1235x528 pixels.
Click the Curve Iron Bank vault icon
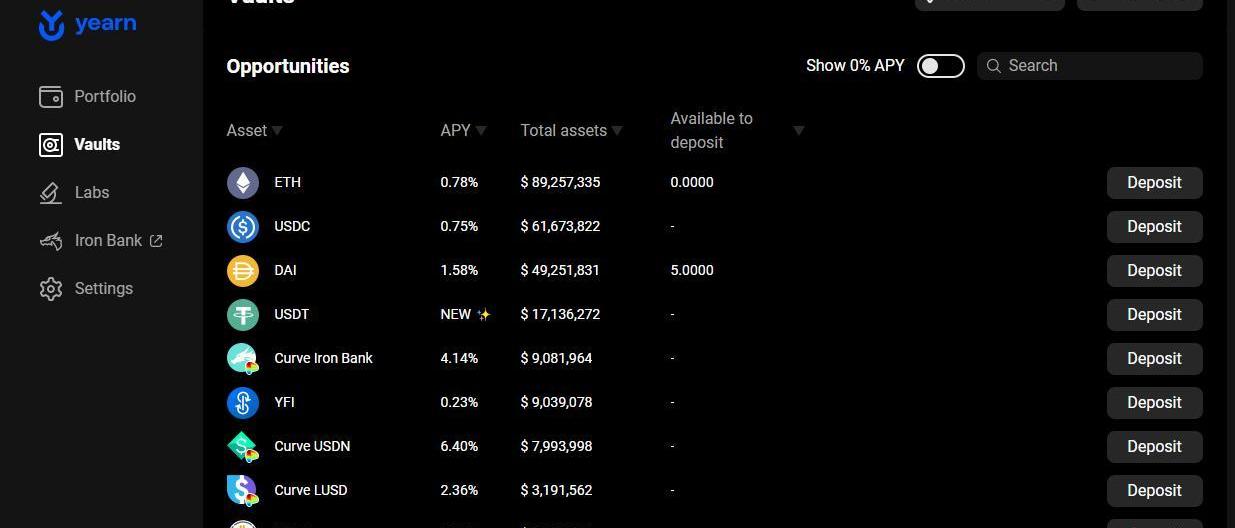243,359
